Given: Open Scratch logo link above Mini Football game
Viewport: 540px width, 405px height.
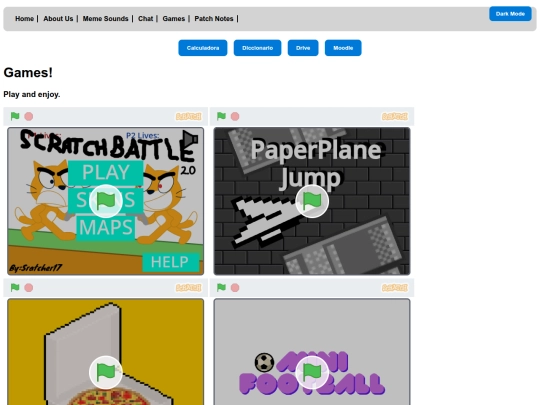Looking at the screenshot, I should pos(395,288).
